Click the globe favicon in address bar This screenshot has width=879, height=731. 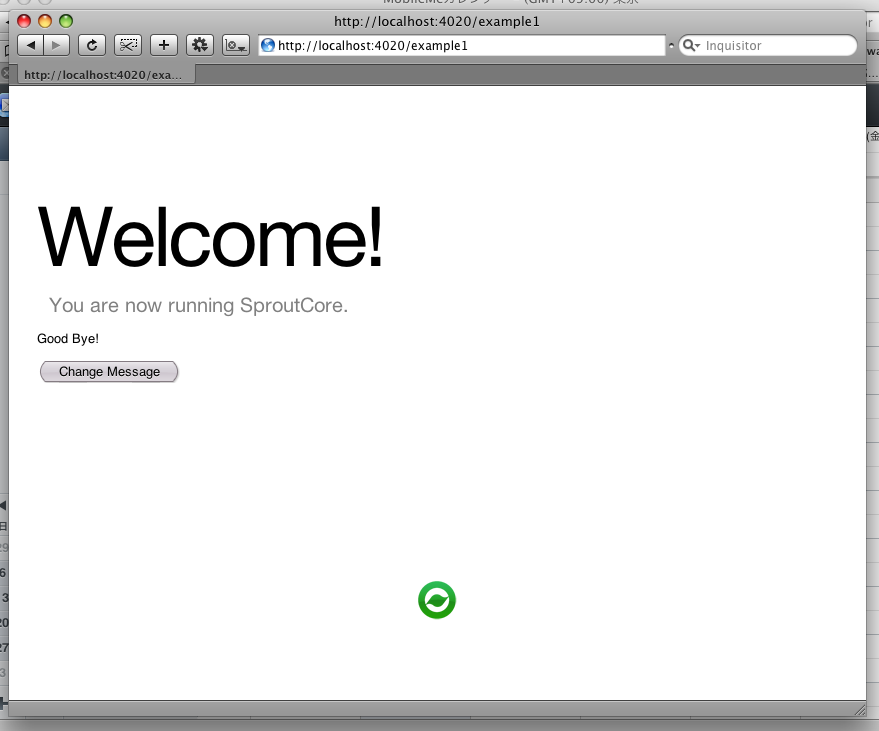pyautogui.click(x=268, y=46)
